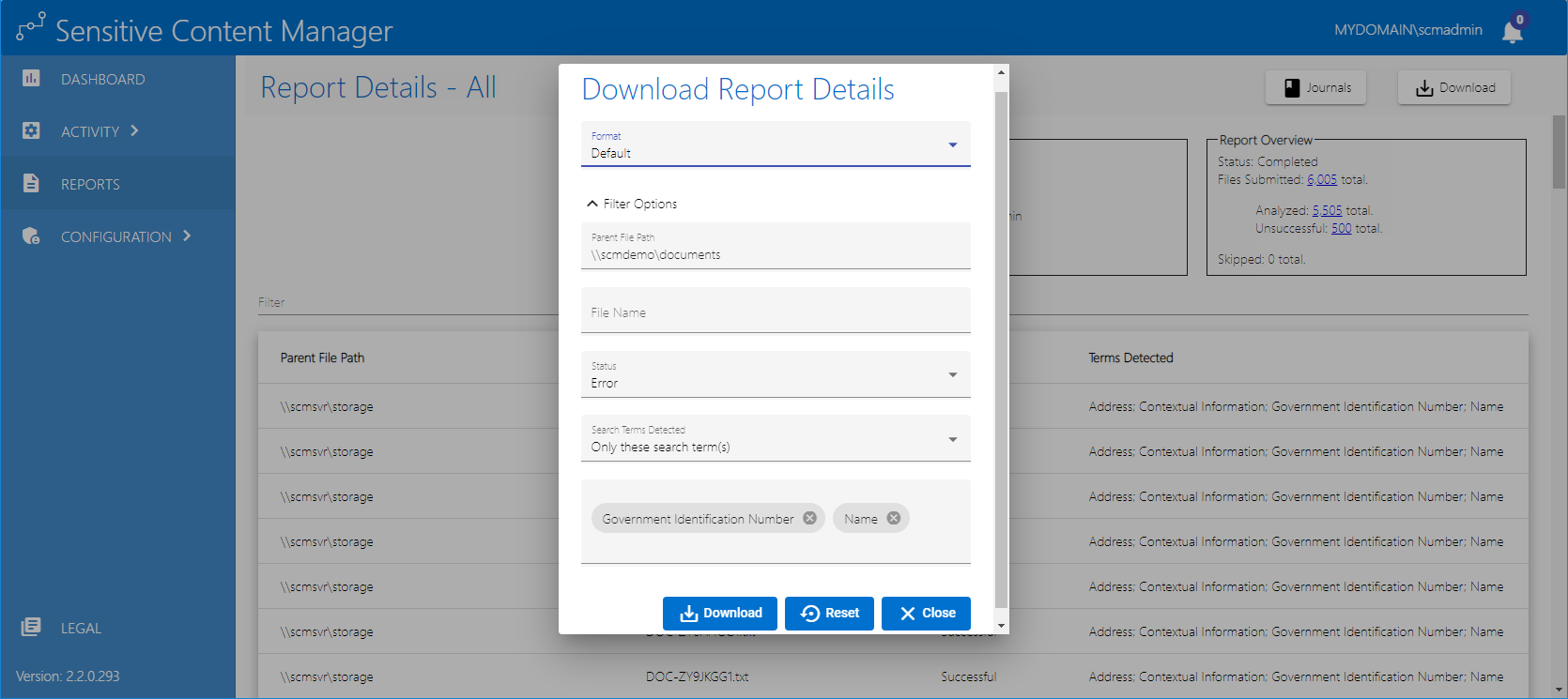Open the Format dropdown
Screen dimensions: 1568x699
775,144
